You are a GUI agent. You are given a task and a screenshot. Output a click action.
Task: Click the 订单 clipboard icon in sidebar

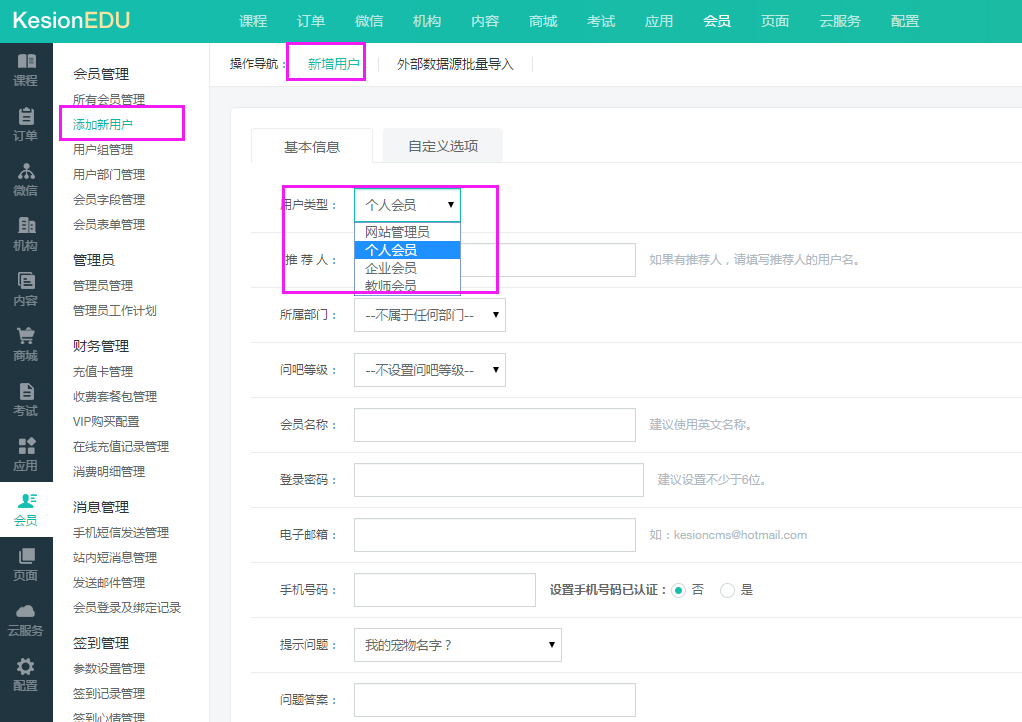pyautogui.click(x=26, y=117)
